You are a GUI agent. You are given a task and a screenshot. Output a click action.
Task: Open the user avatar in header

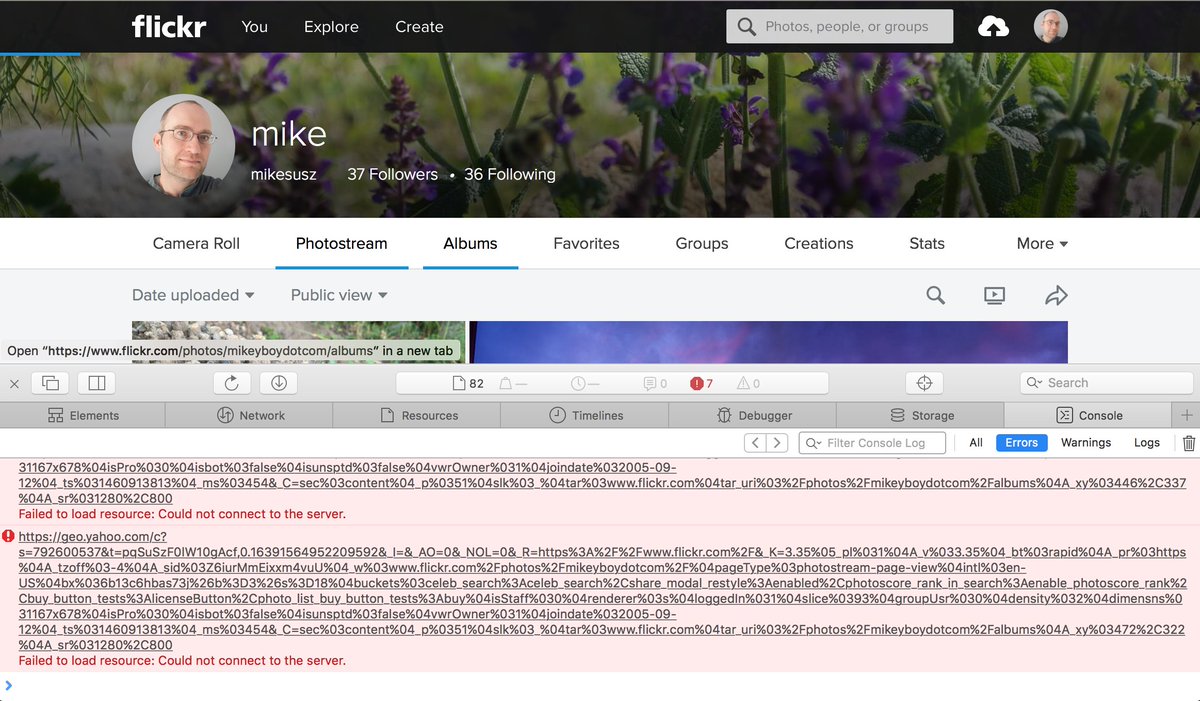tap(1050, 27)
